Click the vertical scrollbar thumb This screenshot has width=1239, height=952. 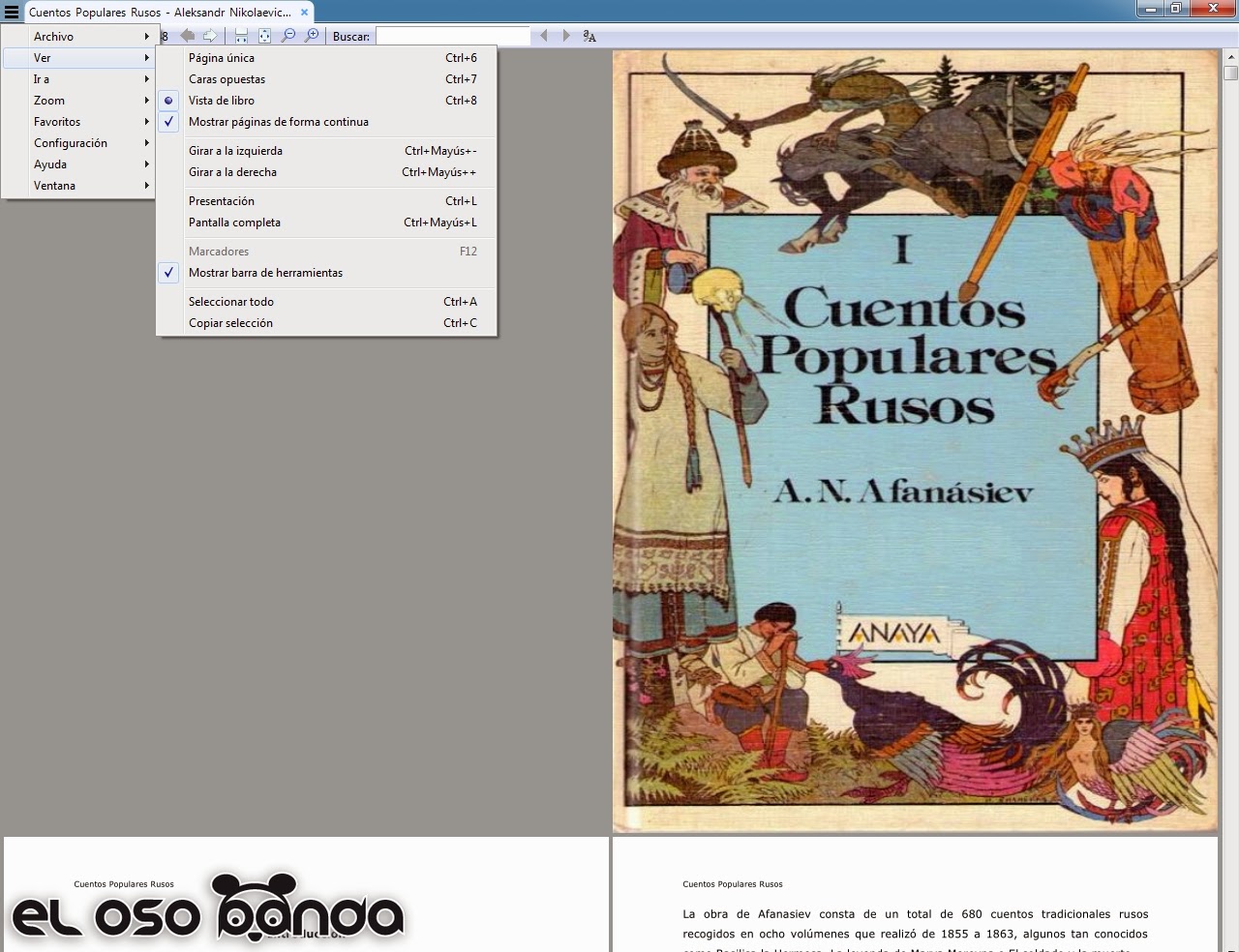pos(1230,73)
